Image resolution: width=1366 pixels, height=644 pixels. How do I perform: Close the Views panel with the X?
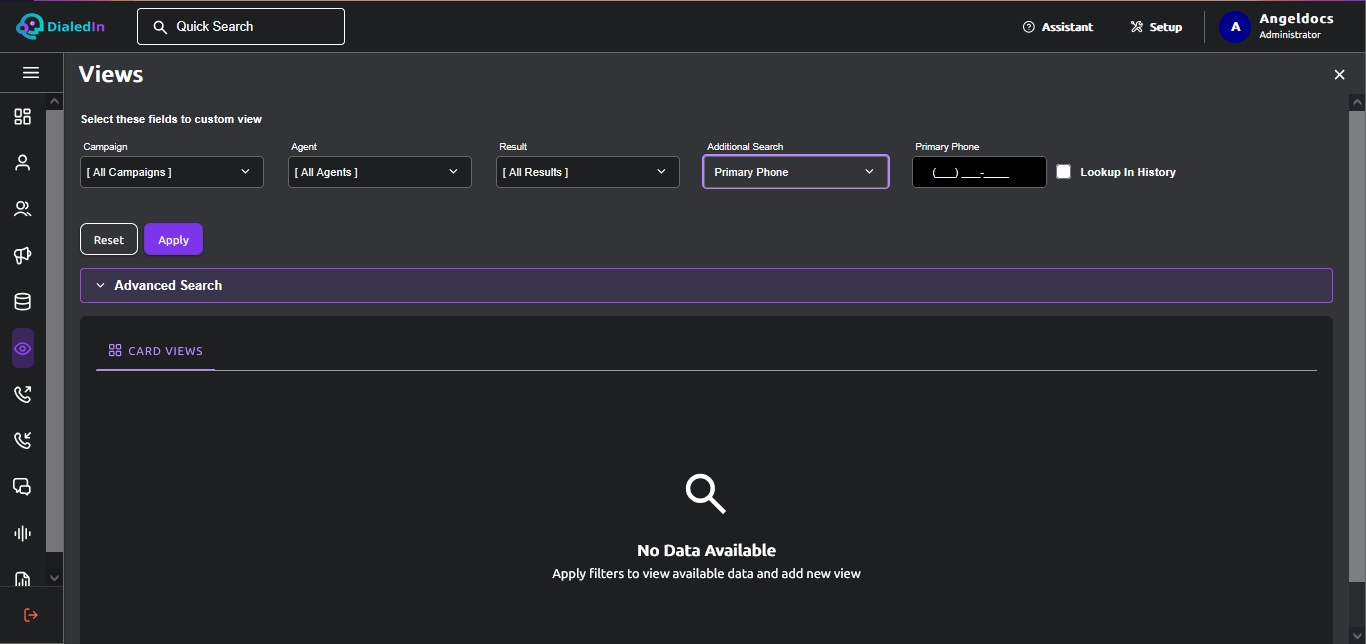(x=1339, y=75)
